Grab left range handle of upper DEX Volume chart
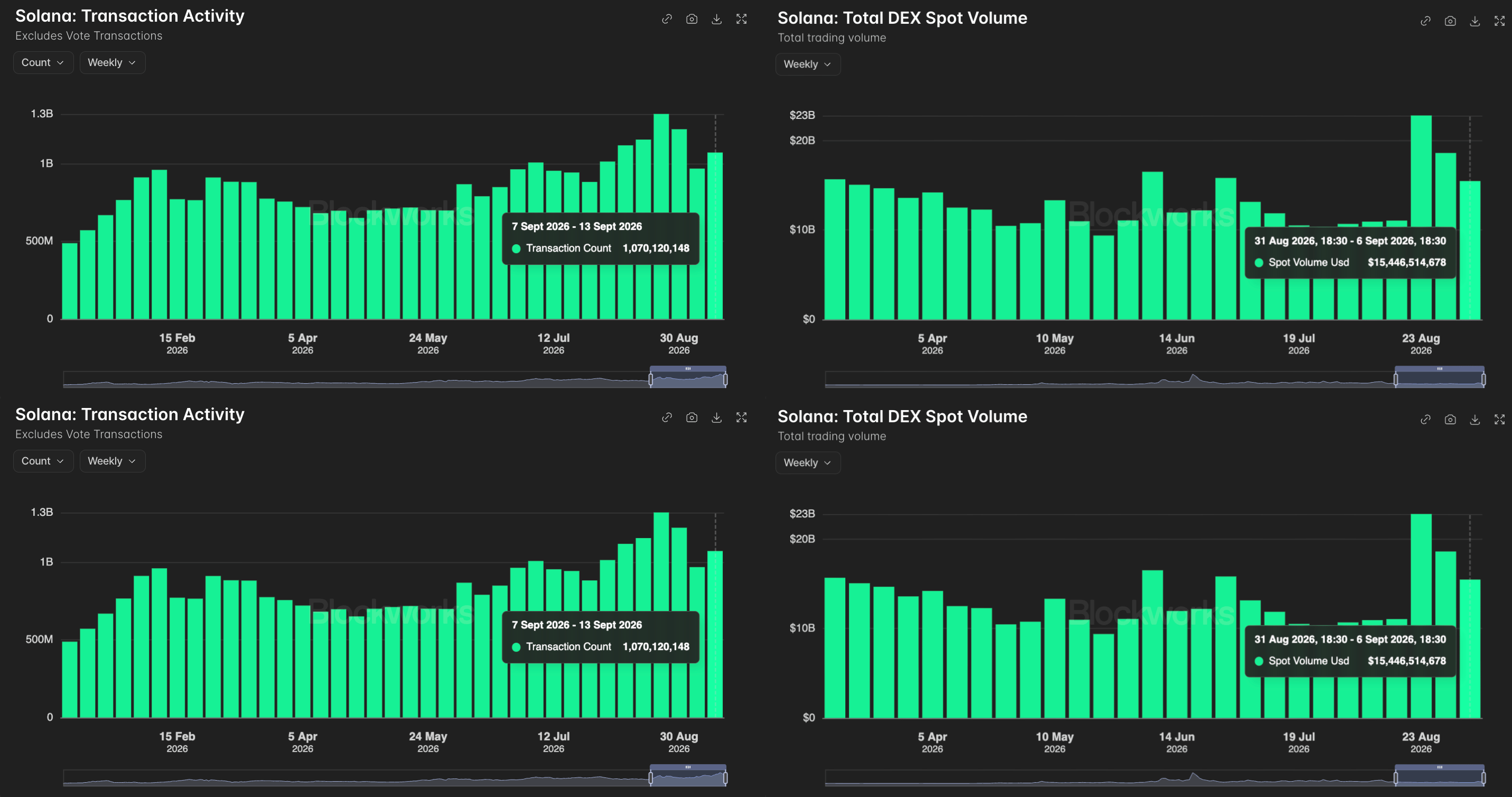Viewport: 1512px width, 797px height. pyautogui.click(x=1396, y=380)
